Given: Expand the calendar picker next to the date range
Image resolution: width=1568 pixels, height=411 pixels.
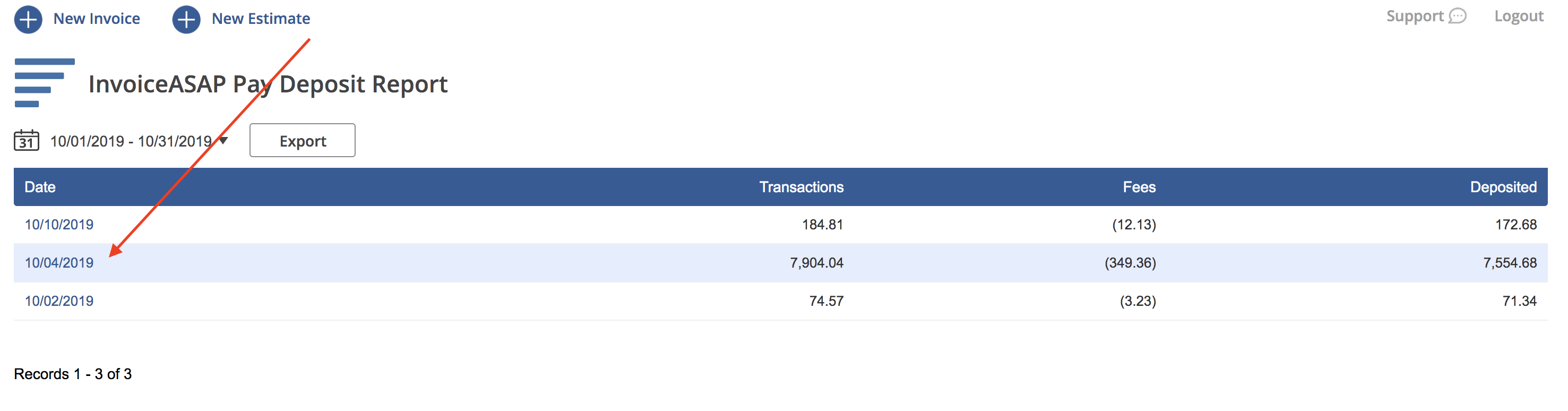Looking at the screenshot, I should point(25,140).
